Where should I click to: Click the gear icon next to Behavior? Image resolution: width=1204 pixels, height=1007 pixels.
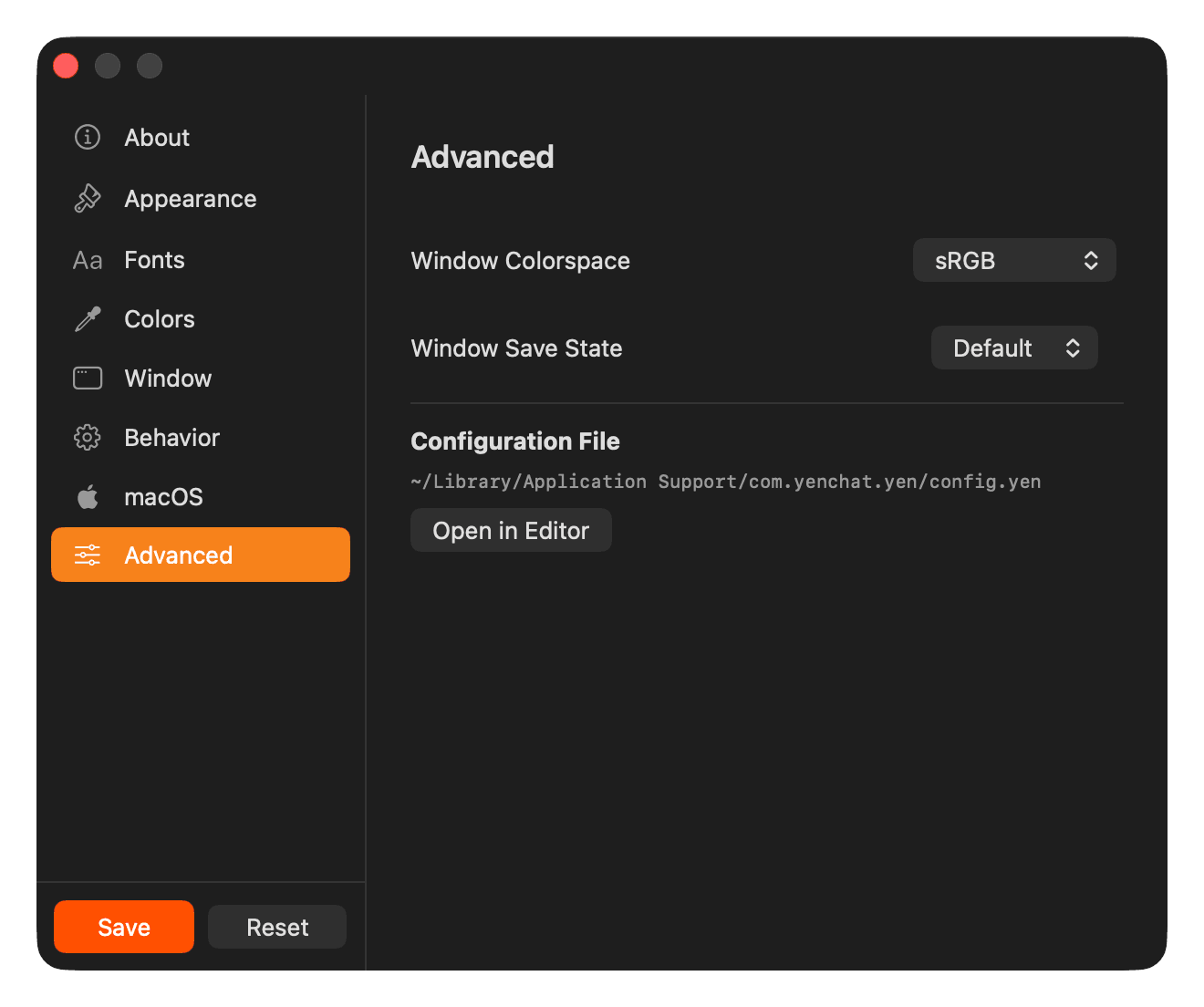[x=87, y=437]
